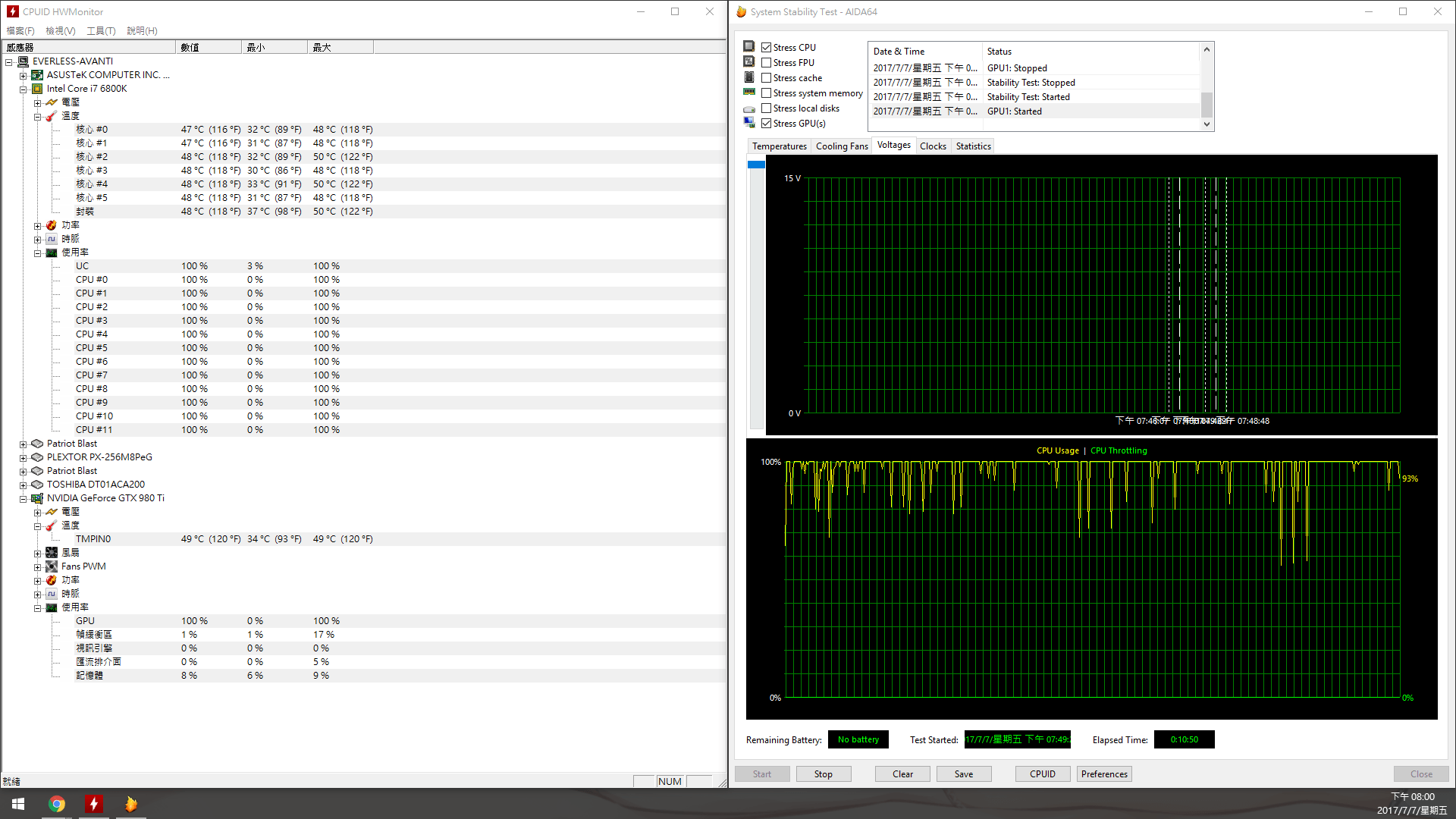Click the Stress system memory RAM icon
This screenshot has height=819, width=1456.
click(749, 92)
